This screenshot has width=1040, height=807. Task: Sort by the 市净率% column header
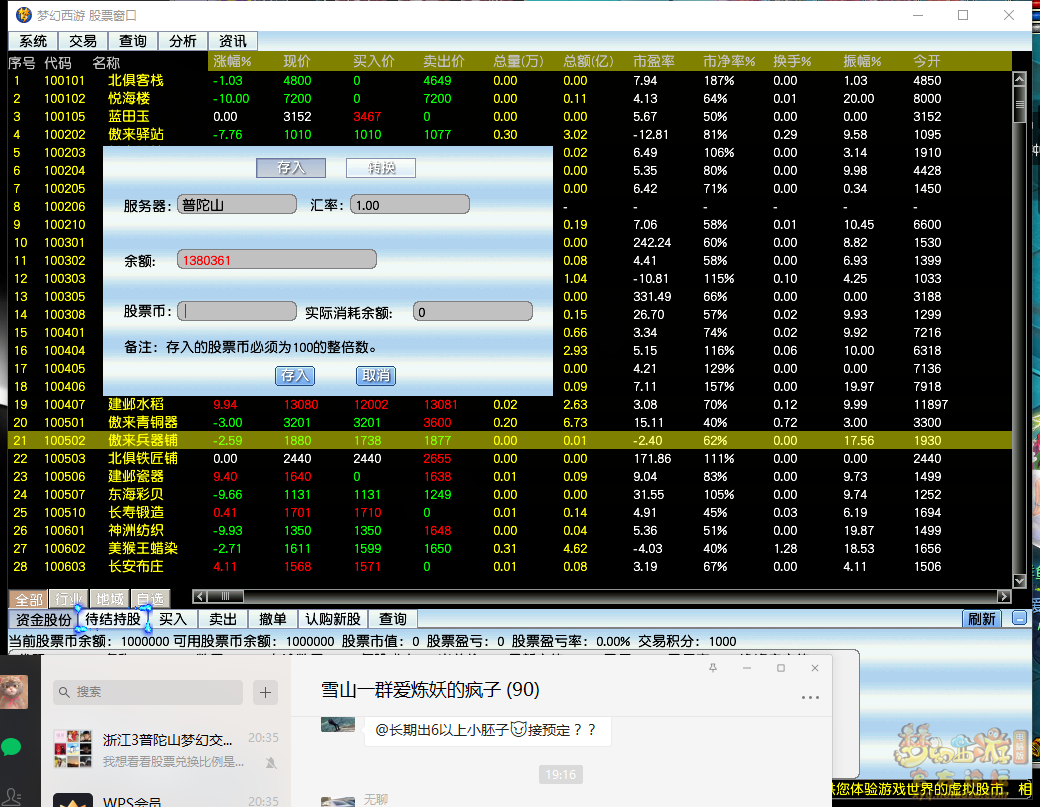(729, 62)
